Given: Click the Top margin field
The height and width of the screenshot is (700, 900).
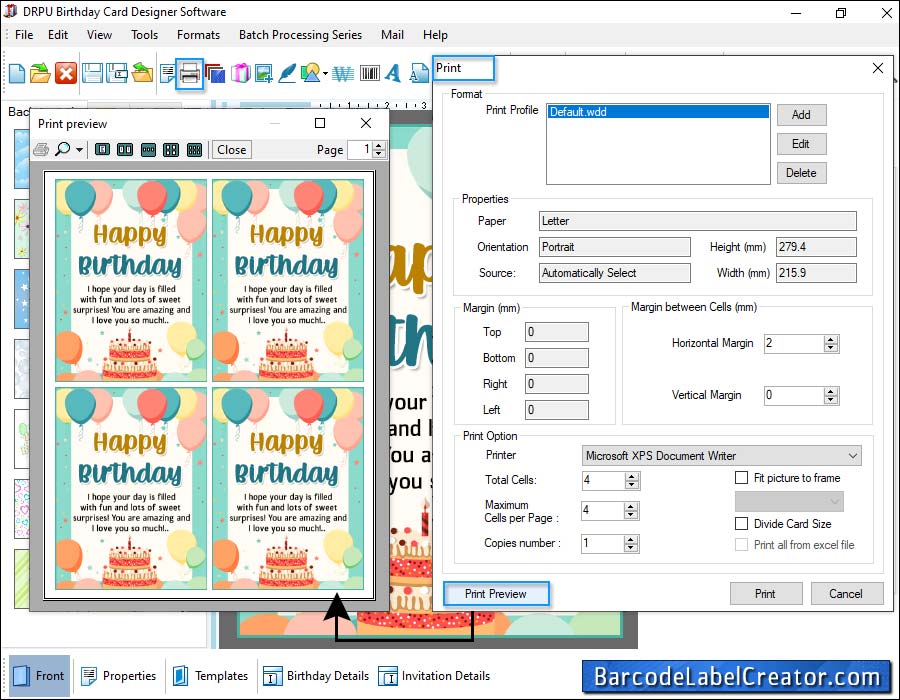Looking at the screenshot, I should point(557,332).
